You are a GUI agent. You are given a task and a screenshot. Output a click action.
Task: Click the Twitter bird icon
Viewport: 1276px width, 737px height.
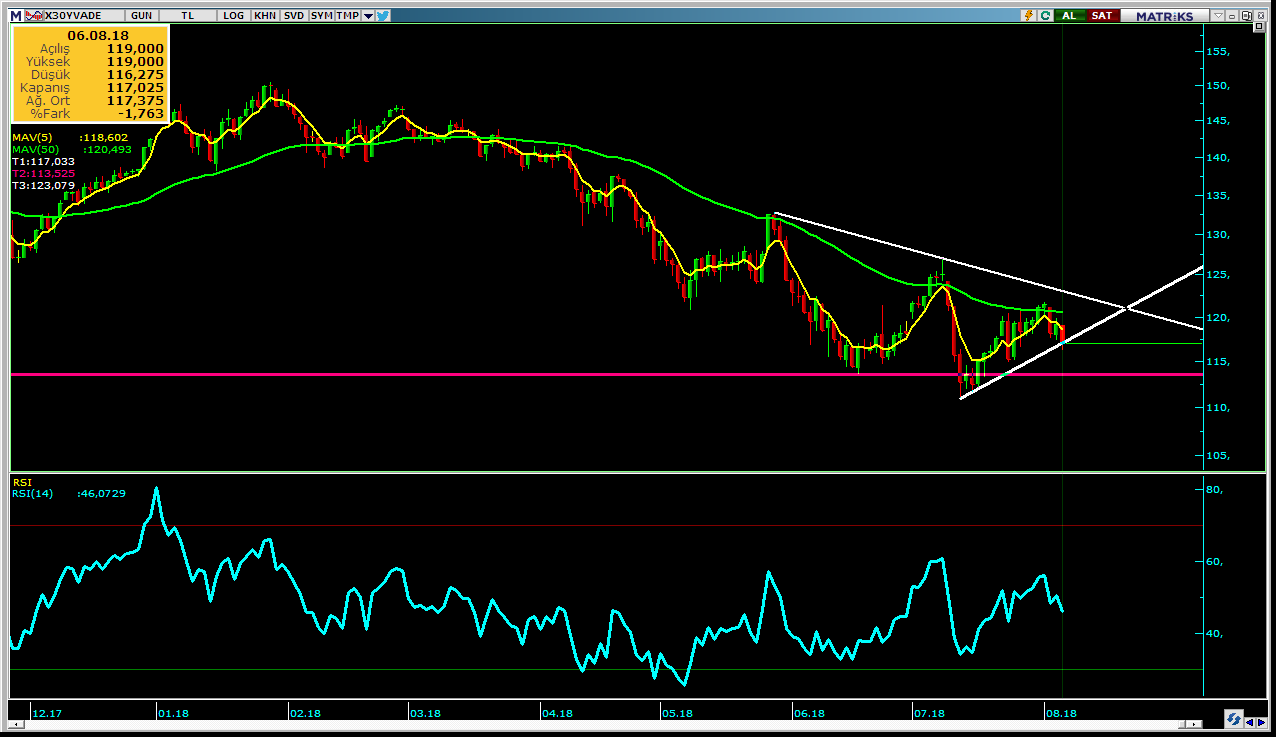coord(383,15)
